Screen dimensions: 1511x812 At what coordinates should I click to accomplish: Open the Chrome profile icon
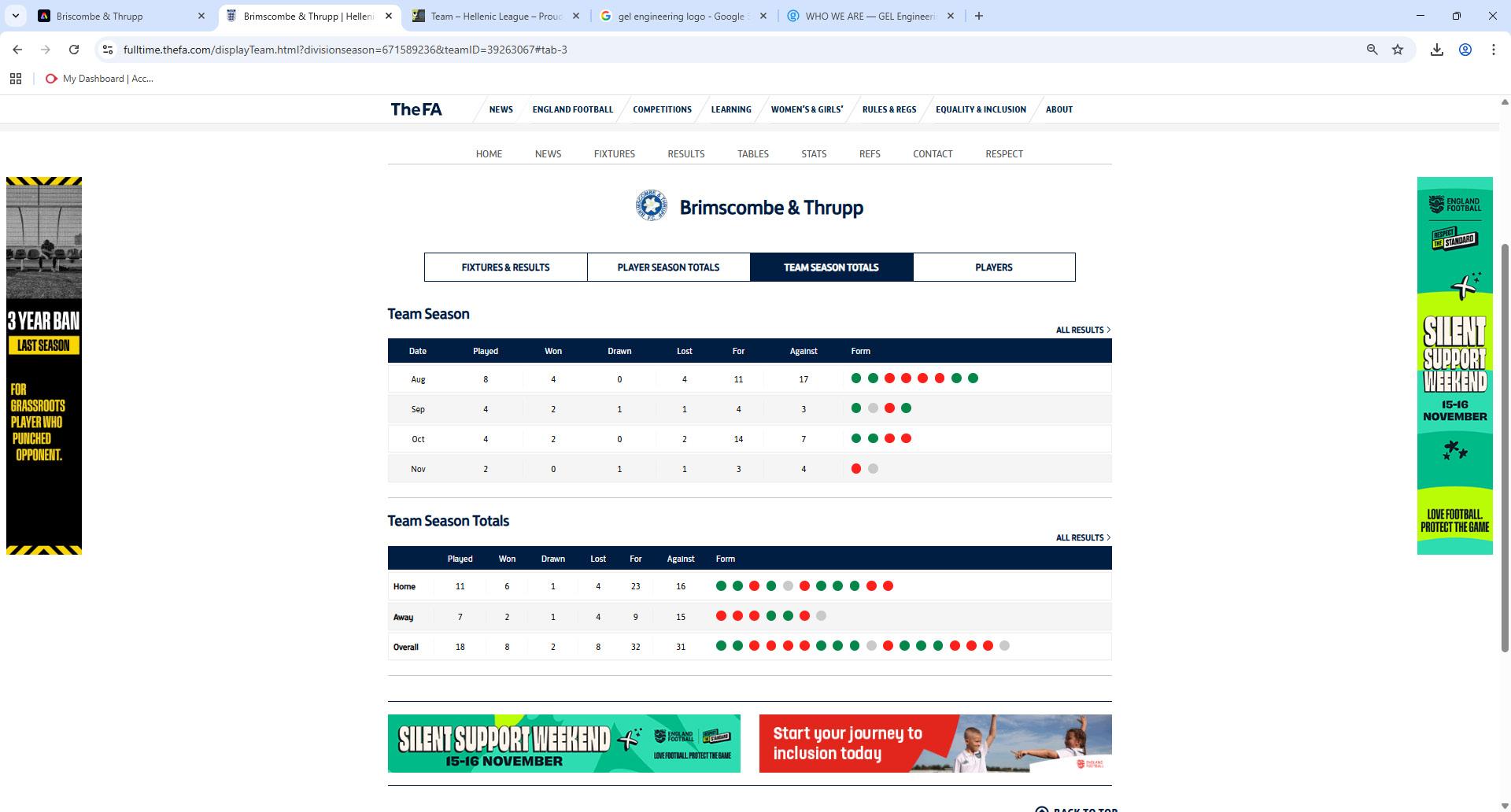tap(1465, 50)
